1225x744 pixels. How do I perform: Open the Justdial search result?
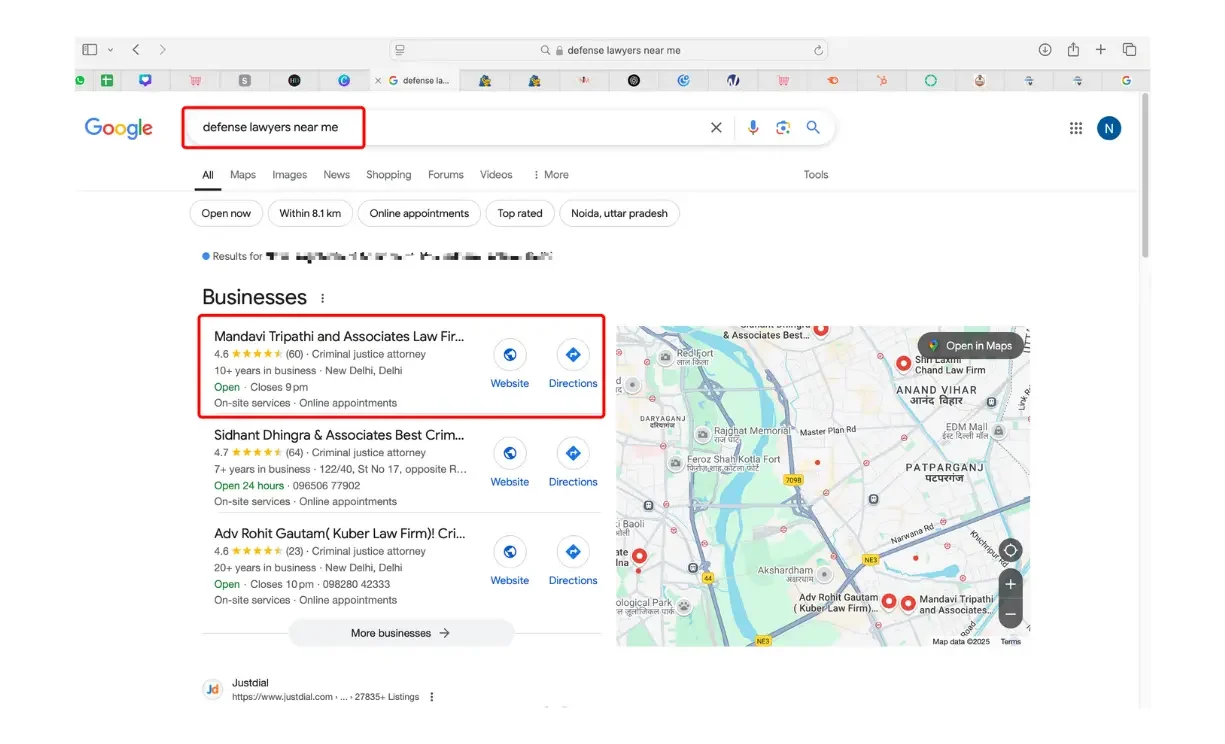point(249,683)
